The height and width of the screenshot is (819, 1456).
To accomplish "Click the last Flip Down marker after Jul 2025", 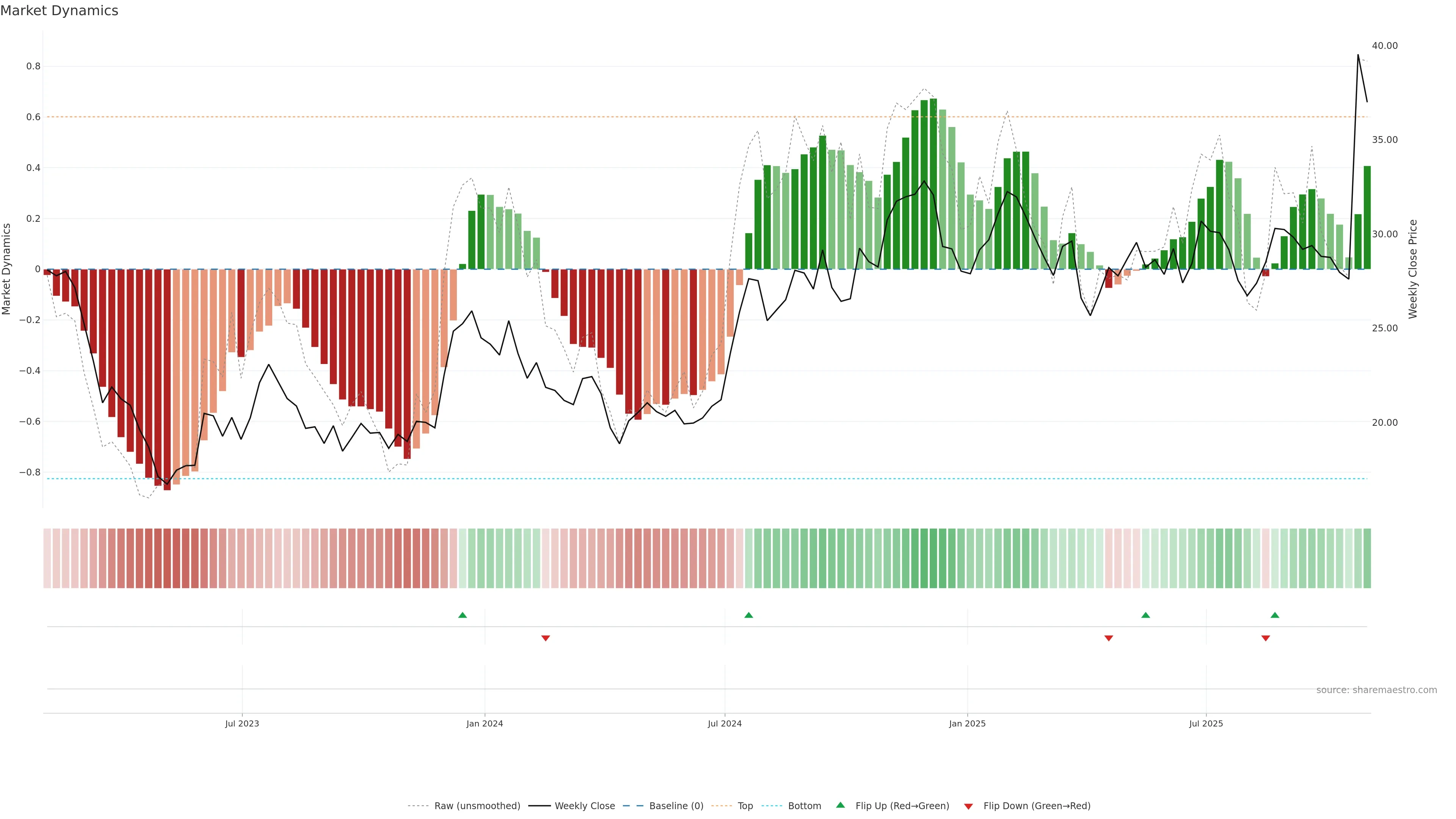I will tap(1266, 638).
